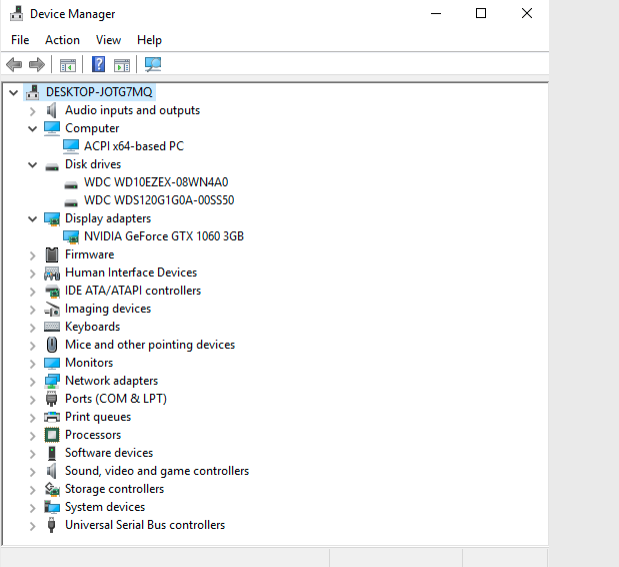
Task: Click the Universal Serial Bus controllers icon
Action: (x=51, y=525)
